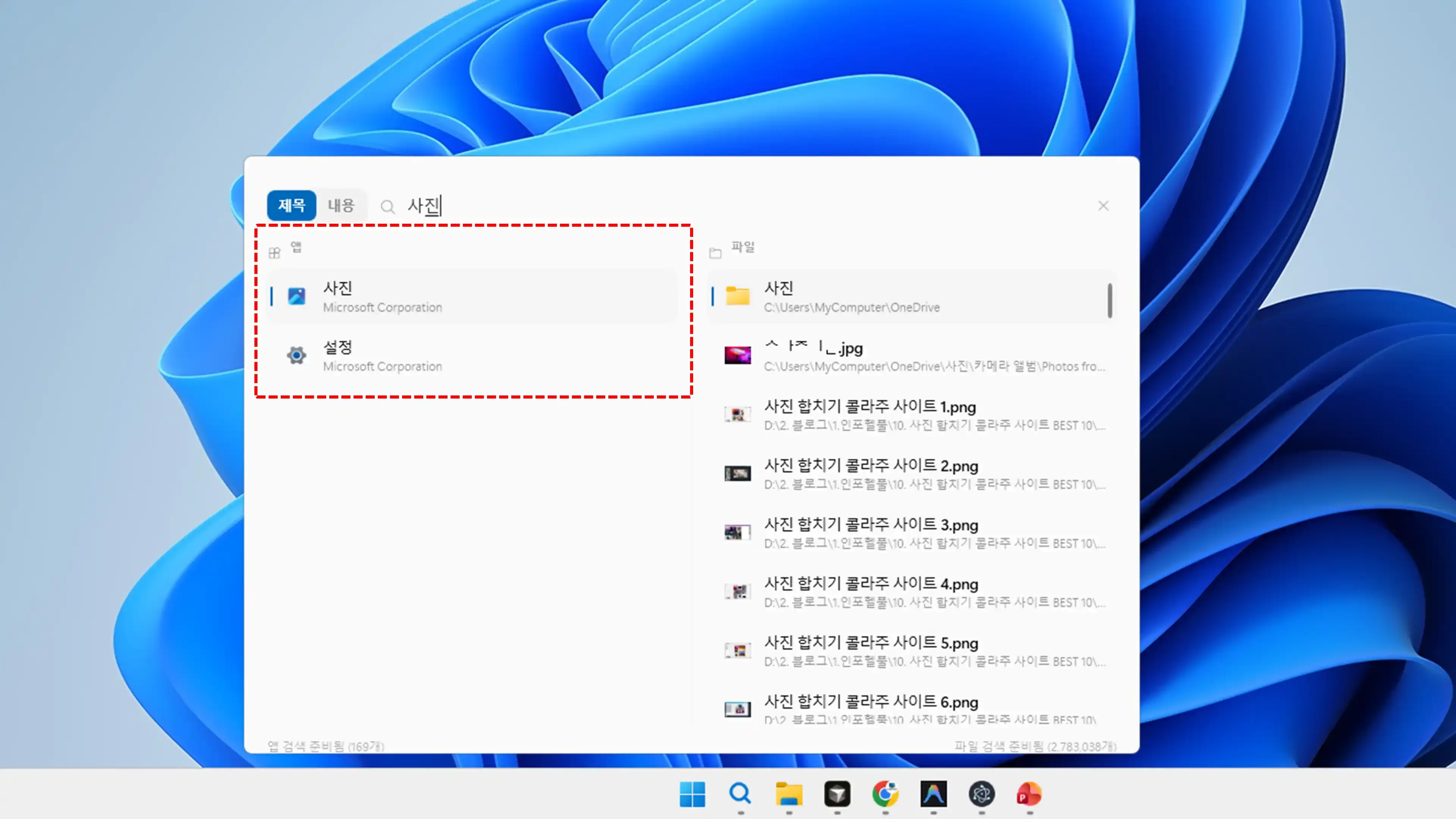Open thumbnail of 사진 합치기 콜라주 사이트 2.png
This screenshot has height=819, width=1456.
[x=737, y=473]
